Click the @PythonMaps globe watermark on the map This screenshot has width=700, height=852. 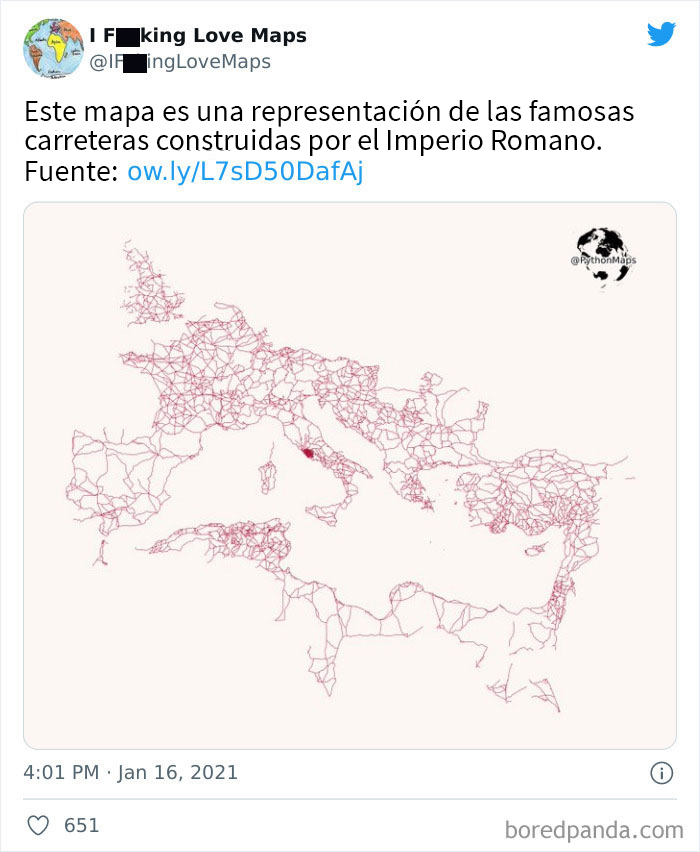pos(603,249)
